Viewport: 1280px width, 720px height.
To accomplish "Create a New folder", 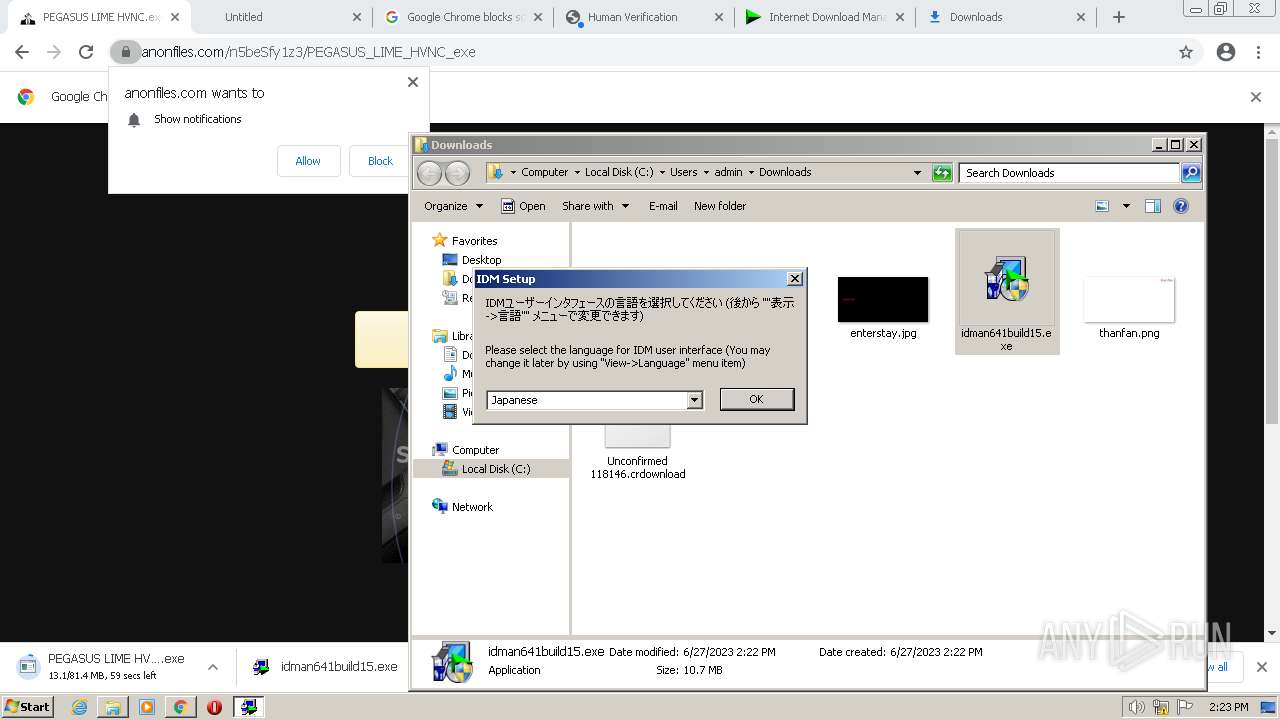I will [720, 206].
